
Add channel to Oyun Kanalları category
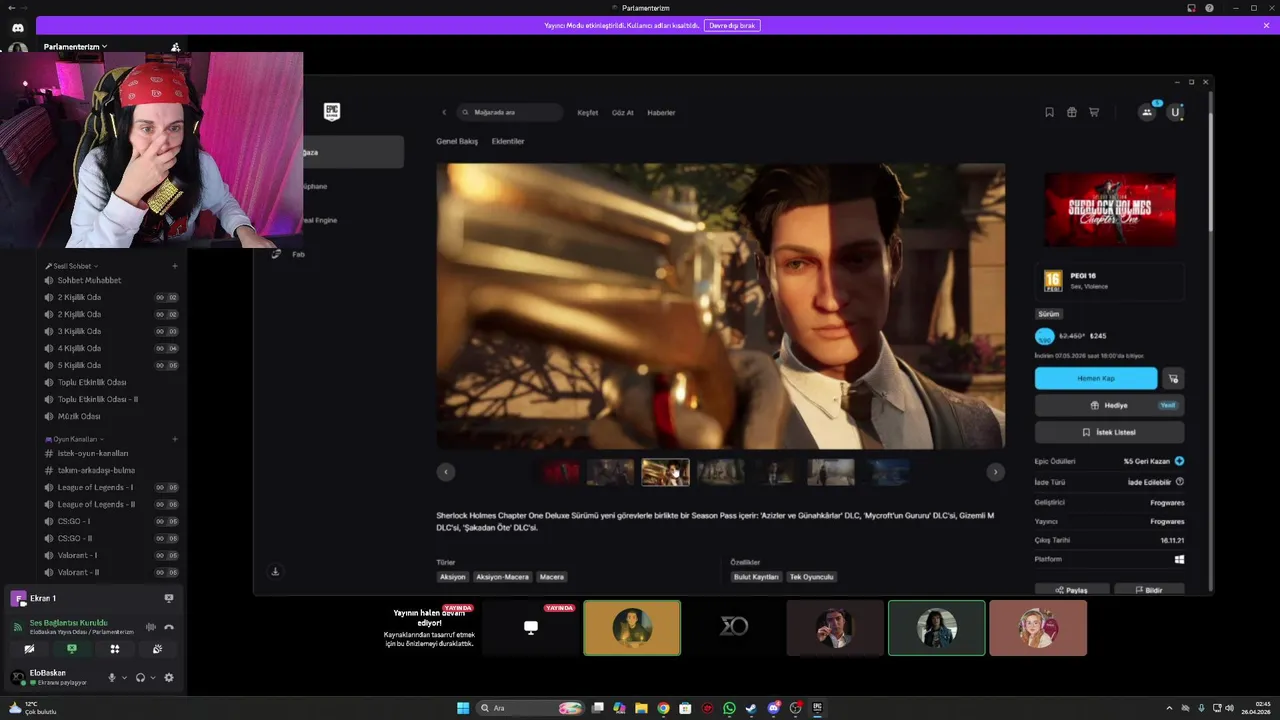(175, 439)
